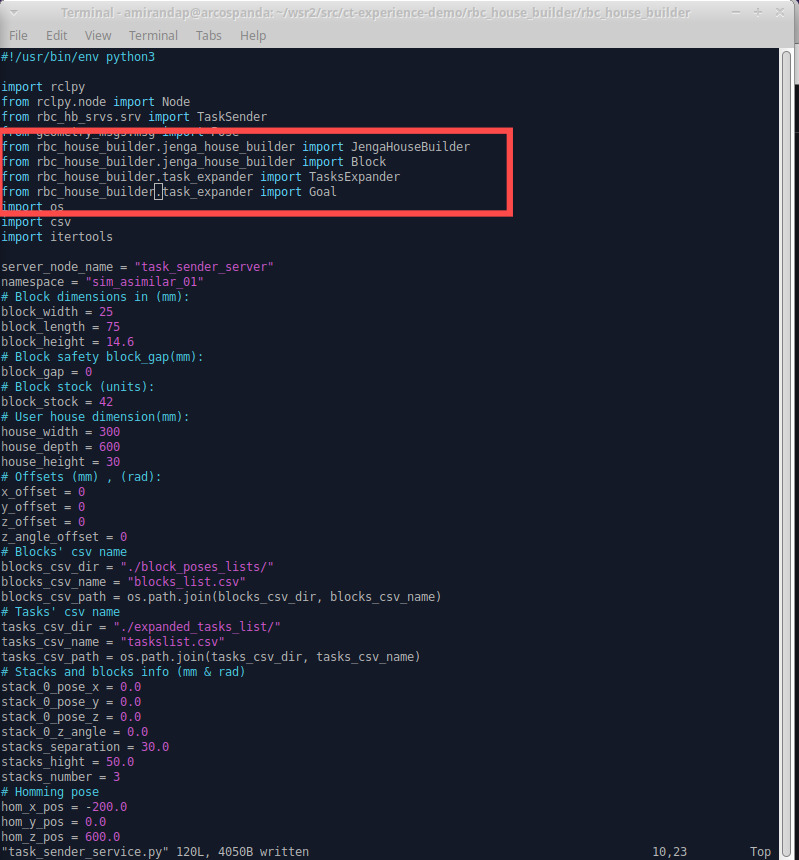
Task: Click the hom_x_pos value -200.0
Action: point(106,807)
